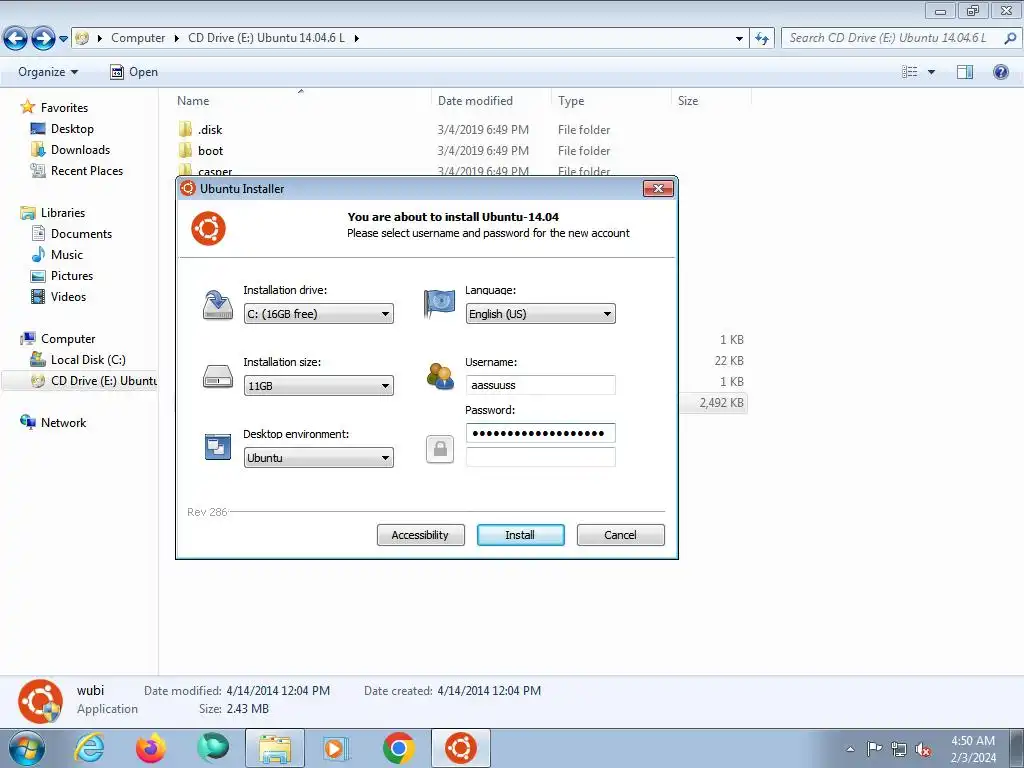
Task: Open the Accessibility options button
Action: (x=421, y=535)
